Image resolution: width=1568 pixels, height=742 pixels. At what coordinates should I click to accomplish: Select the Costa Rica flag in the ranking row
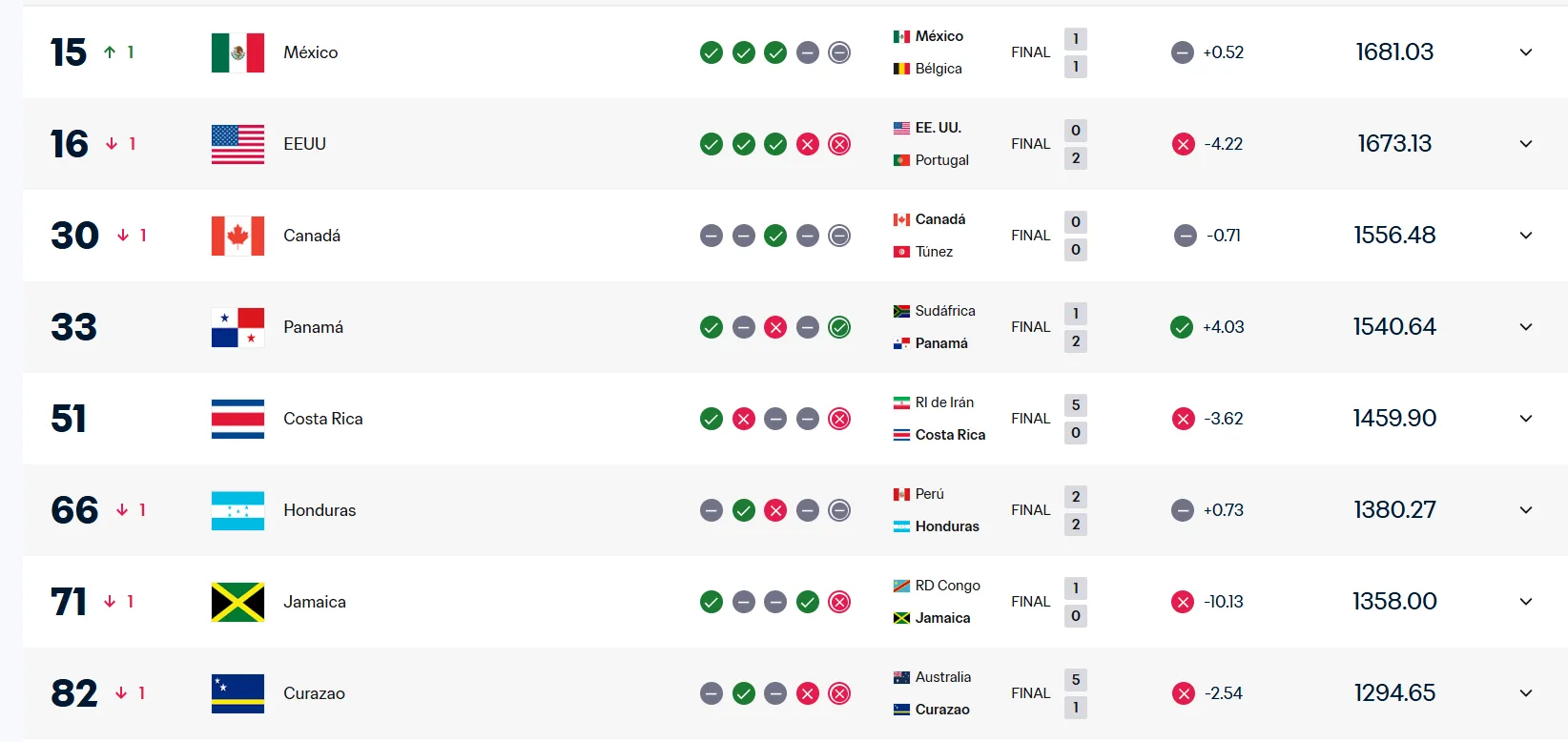click(237, 419)
